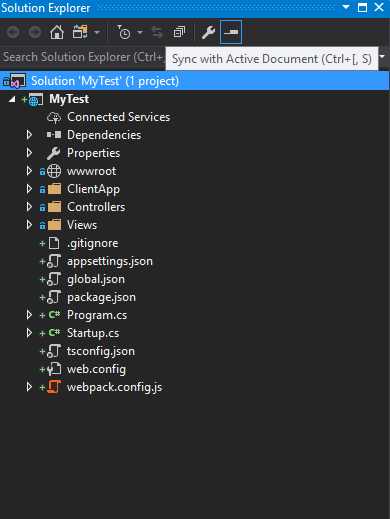Switch between Solutions and Folders views

point(80,32)
